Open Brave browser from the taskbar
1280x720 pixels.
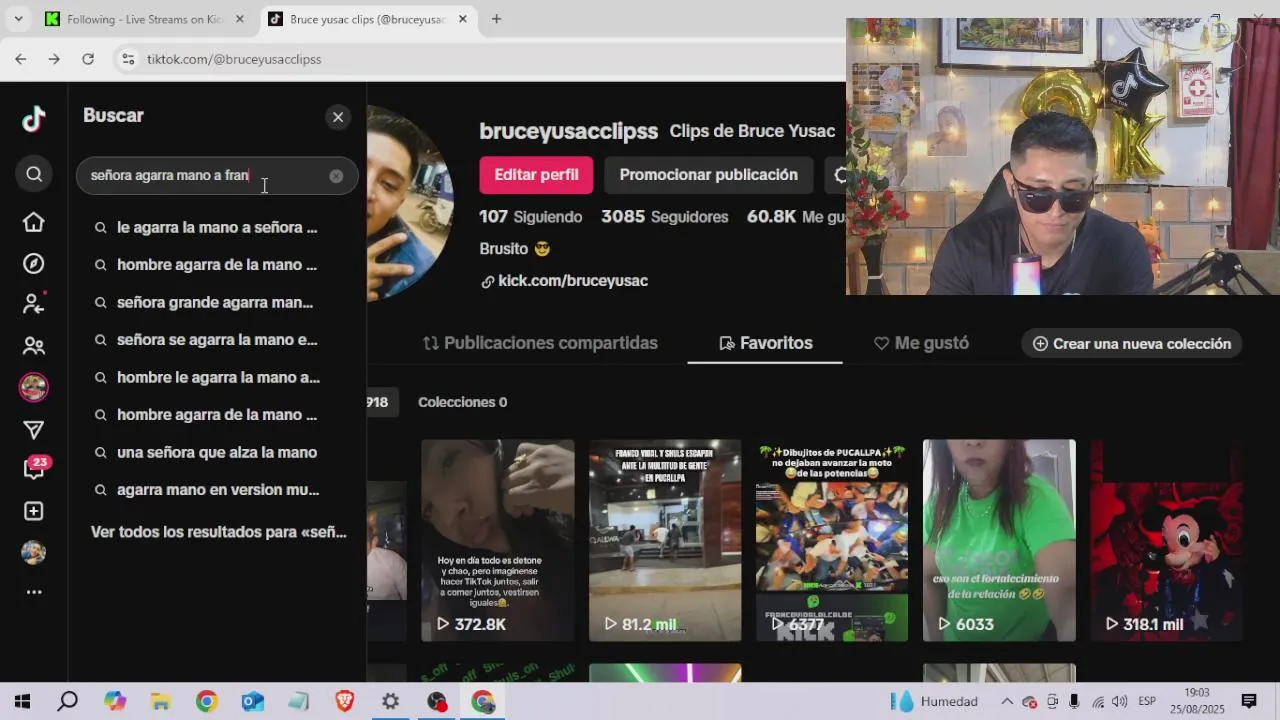345,702
